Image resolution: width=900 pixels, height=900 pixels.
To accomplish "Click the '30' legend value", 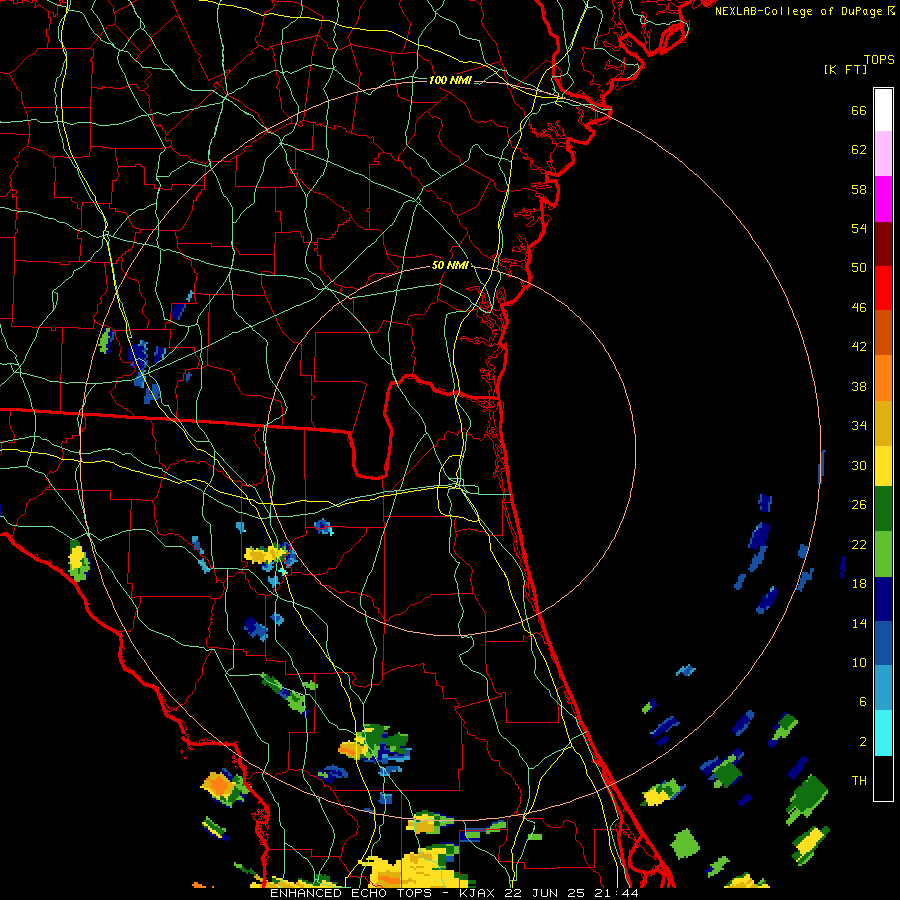I will tap(859, 465).
